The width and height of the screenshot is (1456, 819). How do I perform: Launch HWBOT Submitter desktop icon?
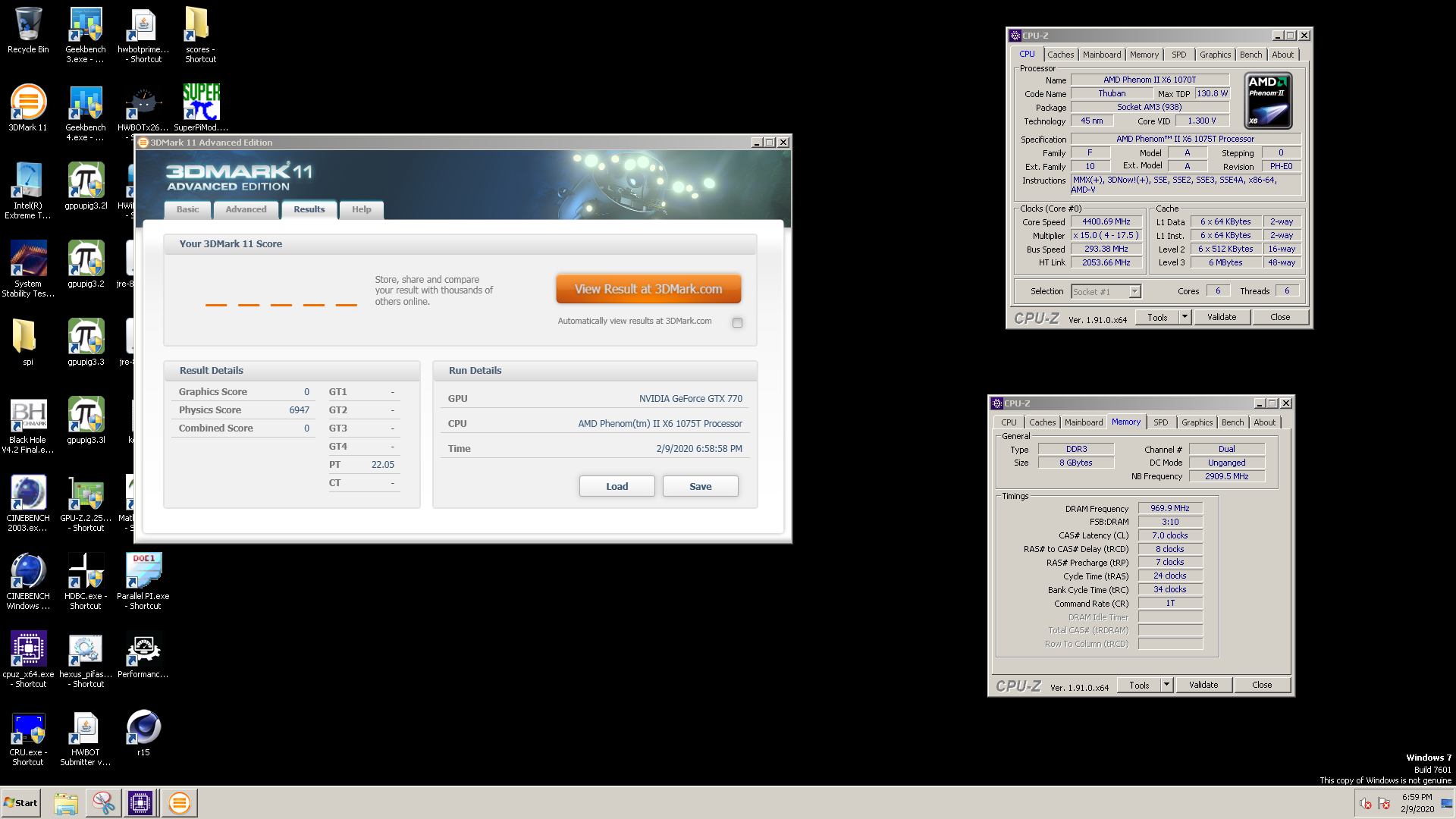[86, 738]
